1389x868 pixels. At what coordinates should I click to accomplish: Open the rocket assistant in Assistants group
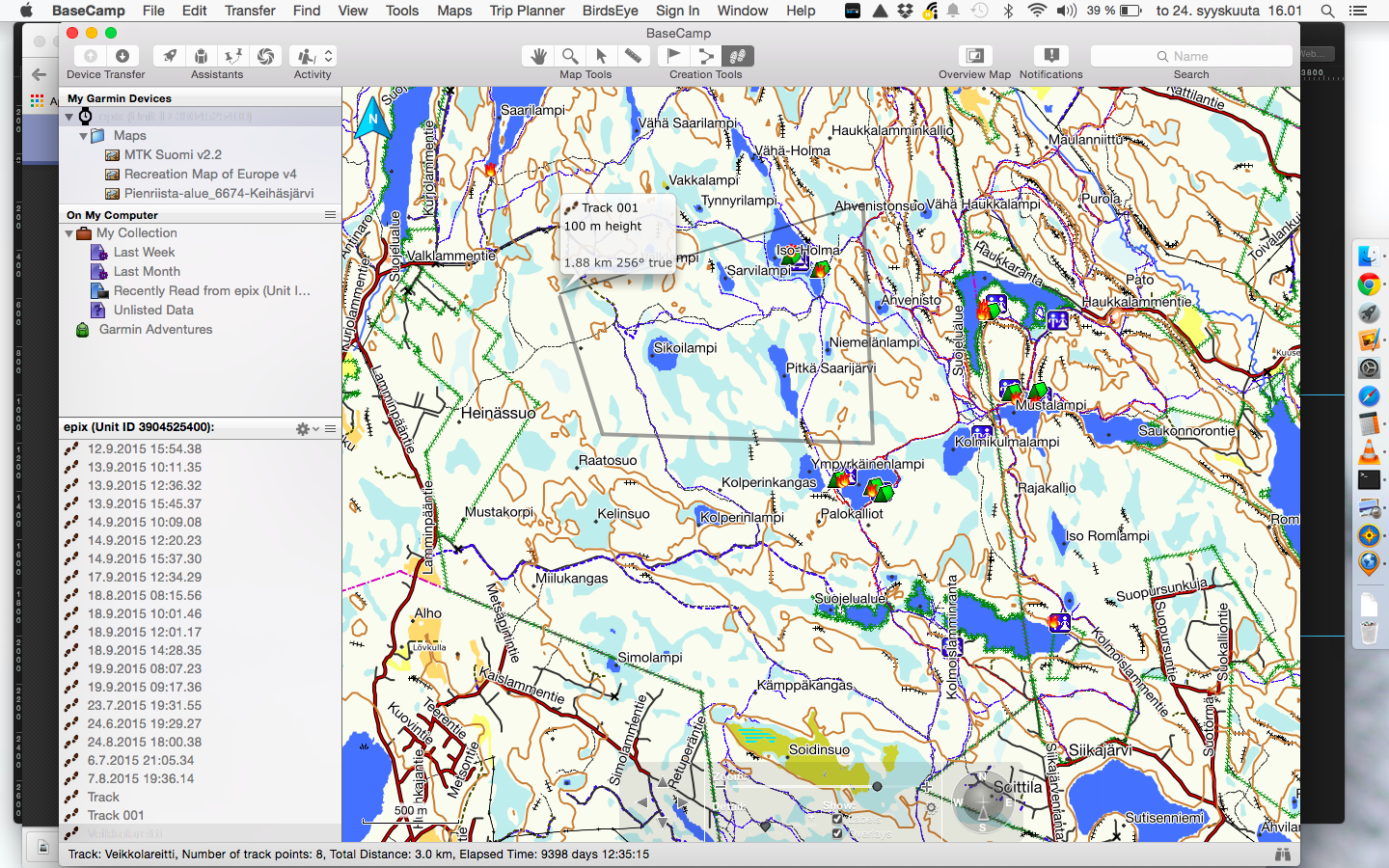[170, 56]
